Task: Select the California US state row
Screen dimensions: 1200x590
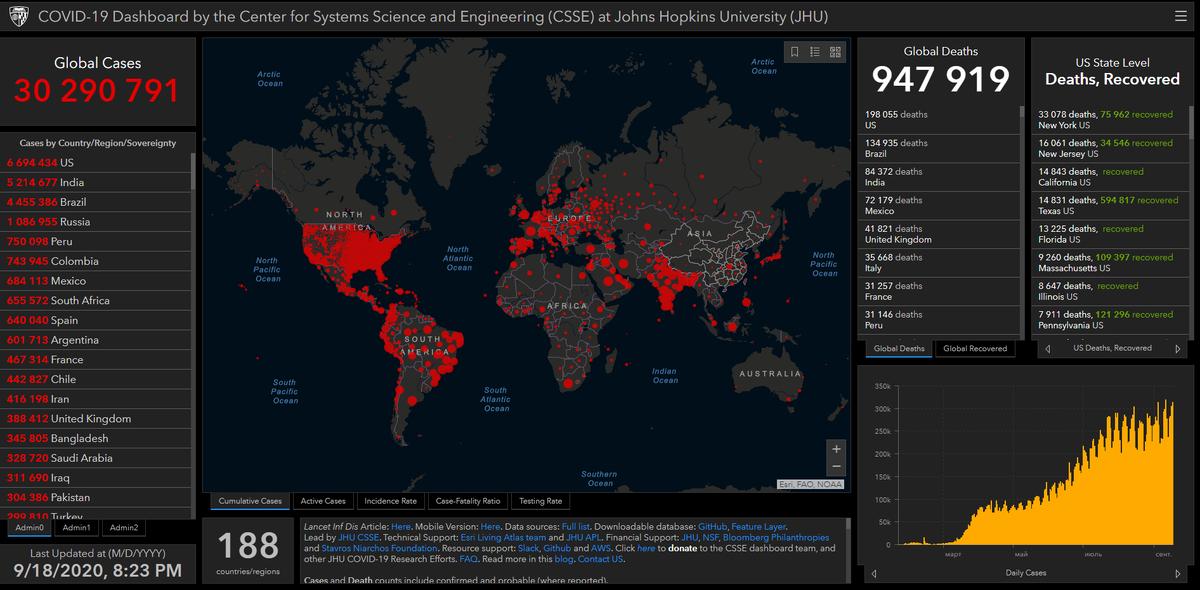Action: pos(1110,177)
